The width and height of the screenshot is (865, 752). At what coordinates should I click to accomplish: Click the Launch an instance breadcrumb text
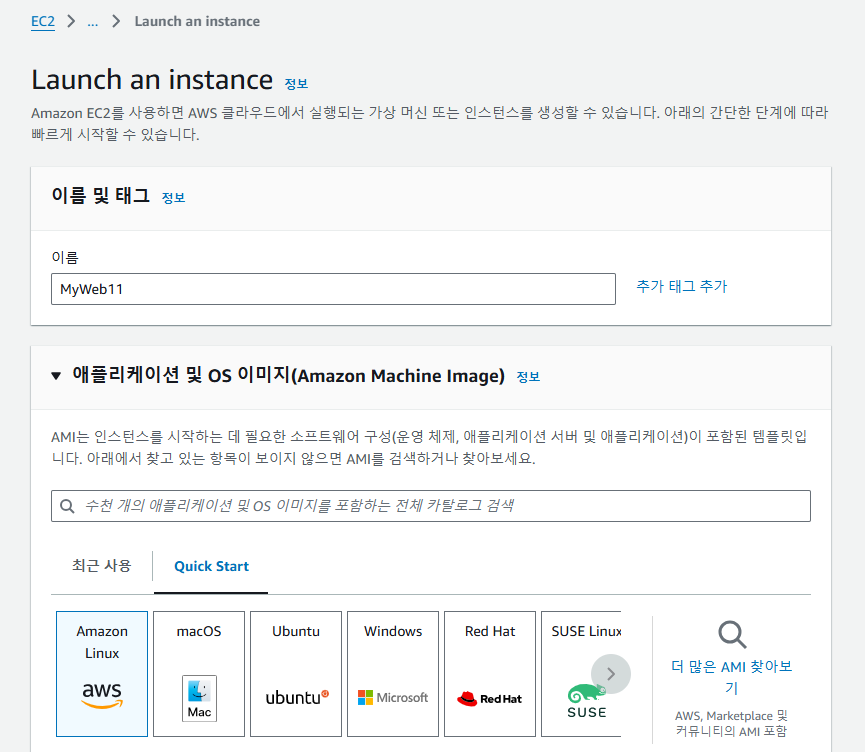pyautogui.click(x=197, y=22)
